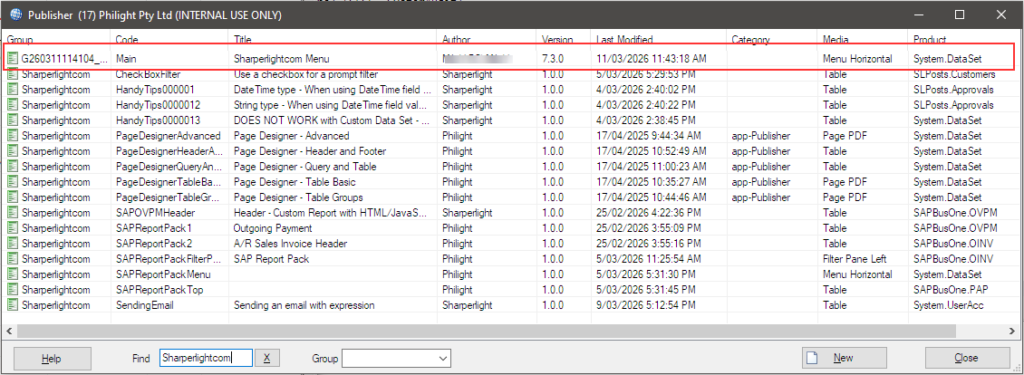The height and width of the screenshot is (375, 1024).
Task: Click the 'SAPBusOne.PAP' product cell
Action: pyautogui.click(x=950, y=289)
